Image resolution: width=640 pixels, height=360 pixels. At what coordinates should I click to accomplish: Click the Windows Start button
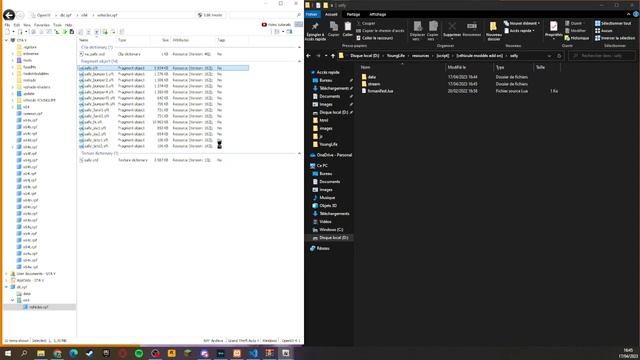pyautogui.click(x=8, y=353)
